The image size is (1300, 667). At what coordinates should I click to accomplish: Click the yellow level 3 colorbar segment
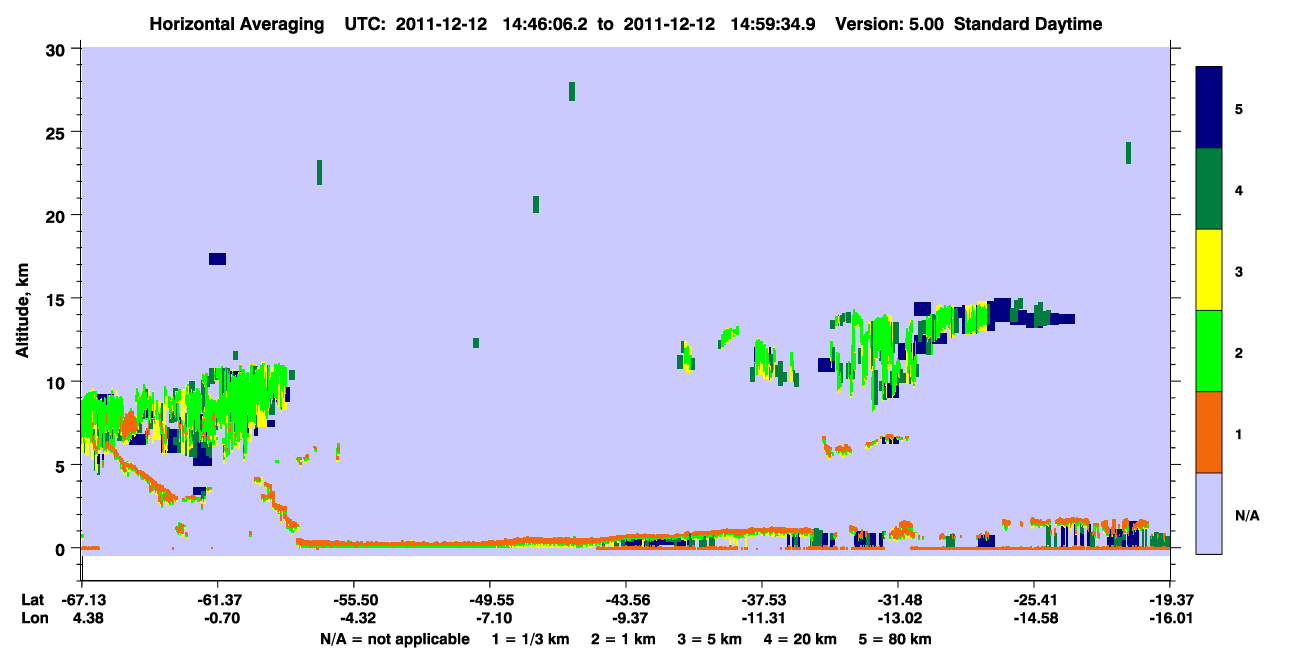[x=1209, y=270]
